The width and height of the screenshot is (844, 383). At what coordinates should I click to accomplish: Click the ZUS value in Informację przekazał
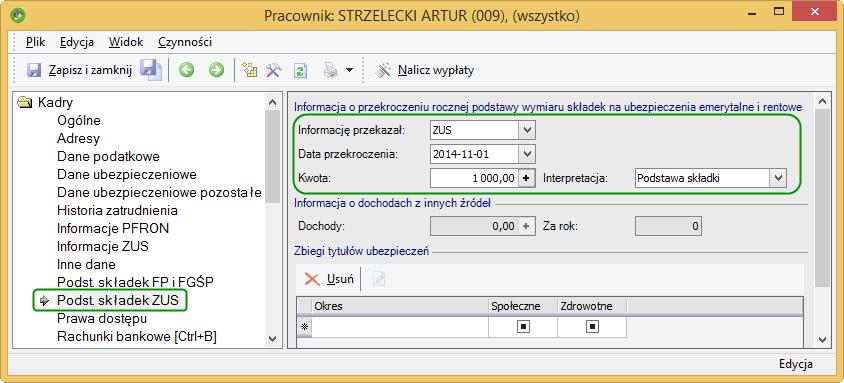442,130
